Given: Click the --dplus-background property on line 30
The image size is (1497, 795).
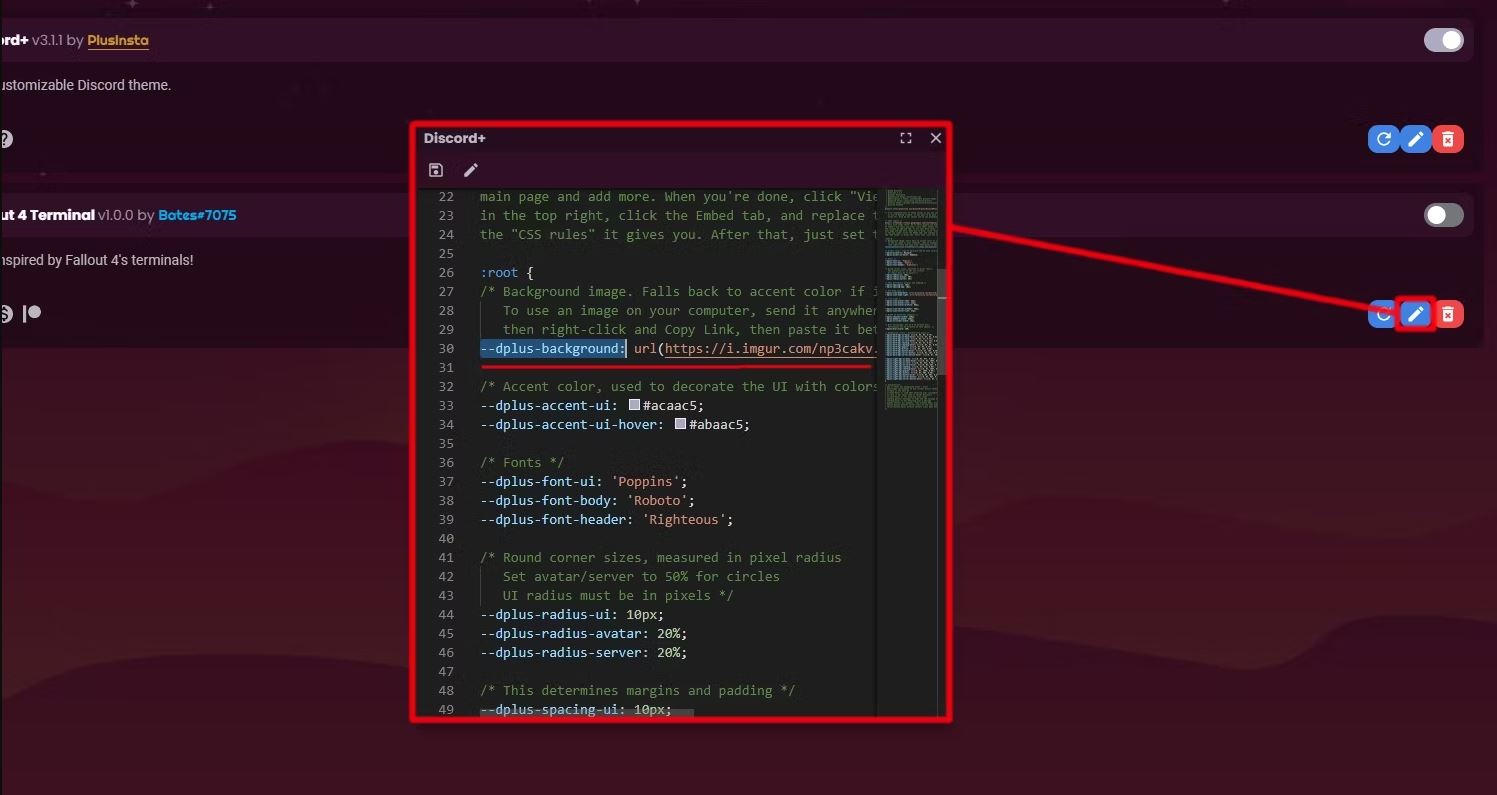Looking at the screenshot, I should click(x=553, y=349).
